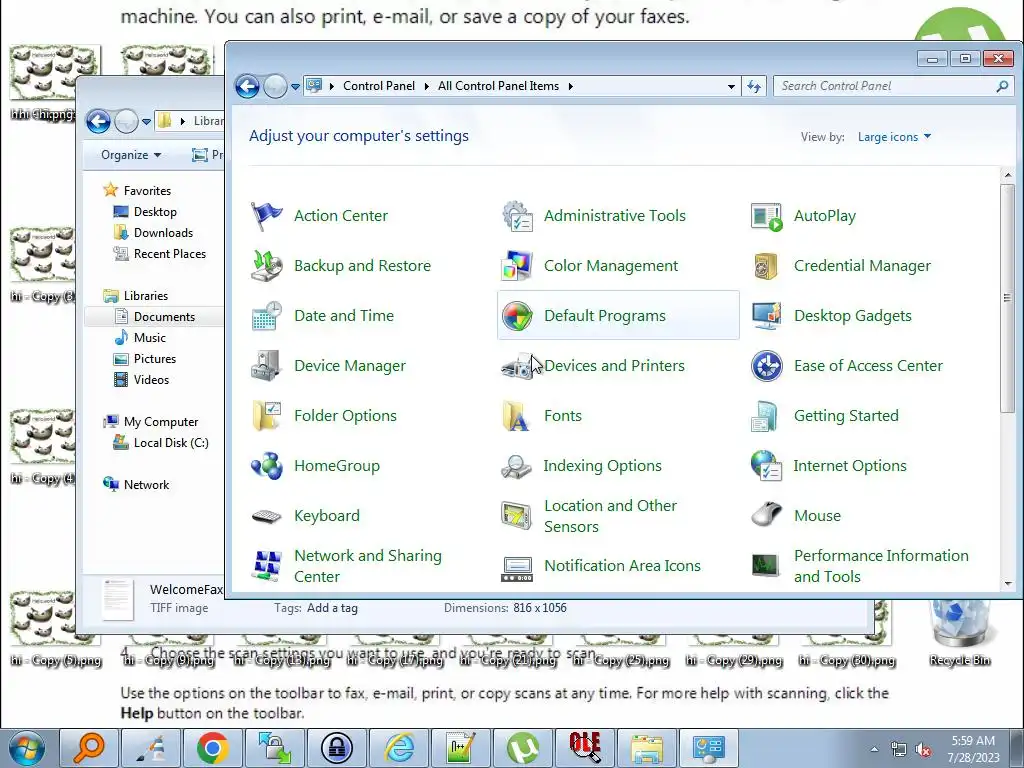Viewport: 1024px width, 768px height.
Task: Open Network and Sharing Center icon
Action: 266,566
